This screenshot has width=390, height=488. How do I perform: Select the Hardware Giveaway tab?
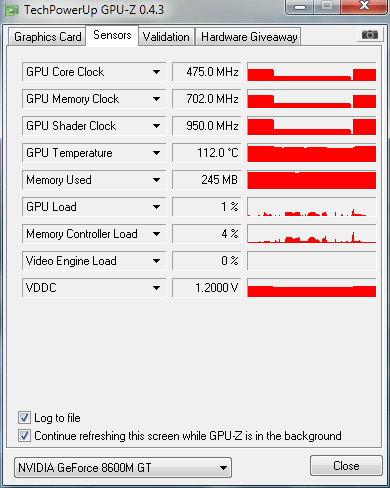coord(249,37)
